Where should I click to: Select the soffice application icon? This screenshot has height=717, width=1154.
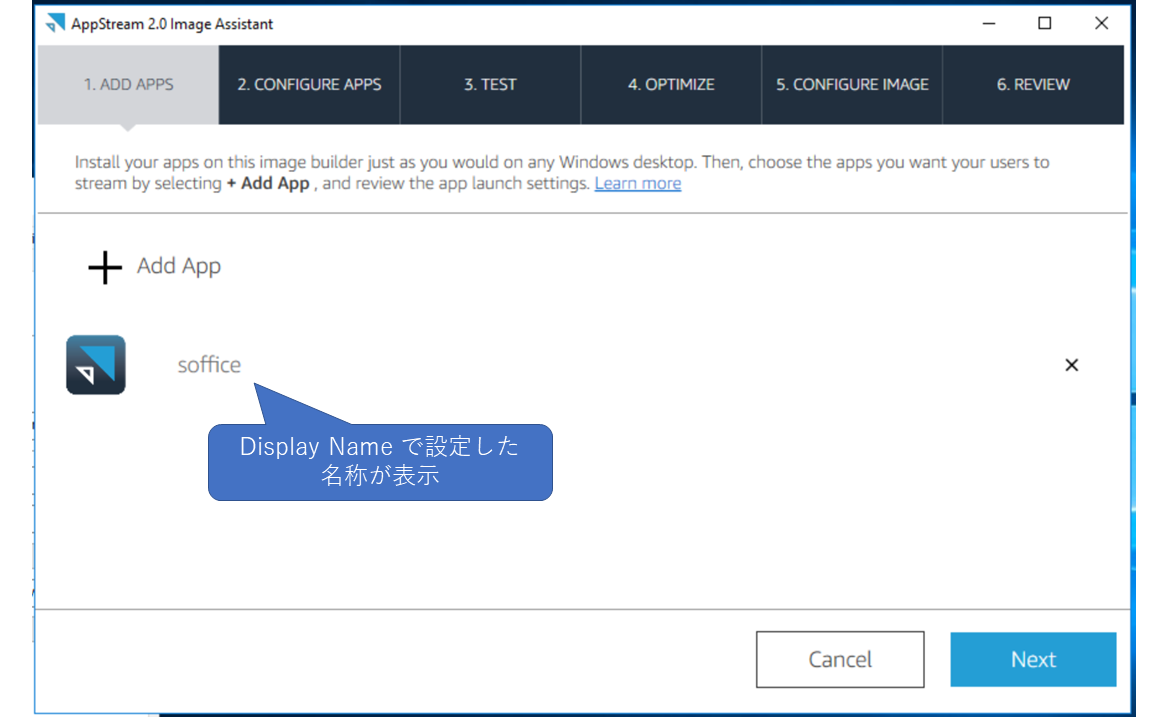pos(96,365)
